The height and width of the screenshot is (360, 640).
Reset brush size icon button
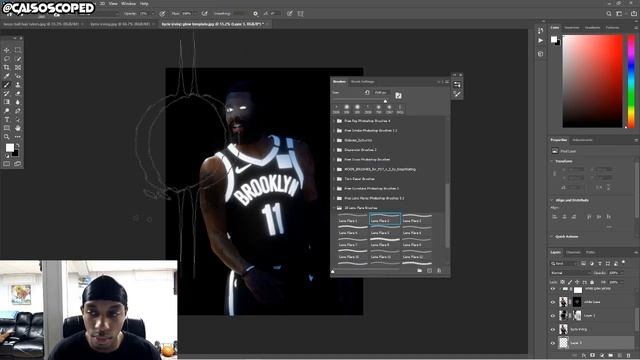pos(367,93)
